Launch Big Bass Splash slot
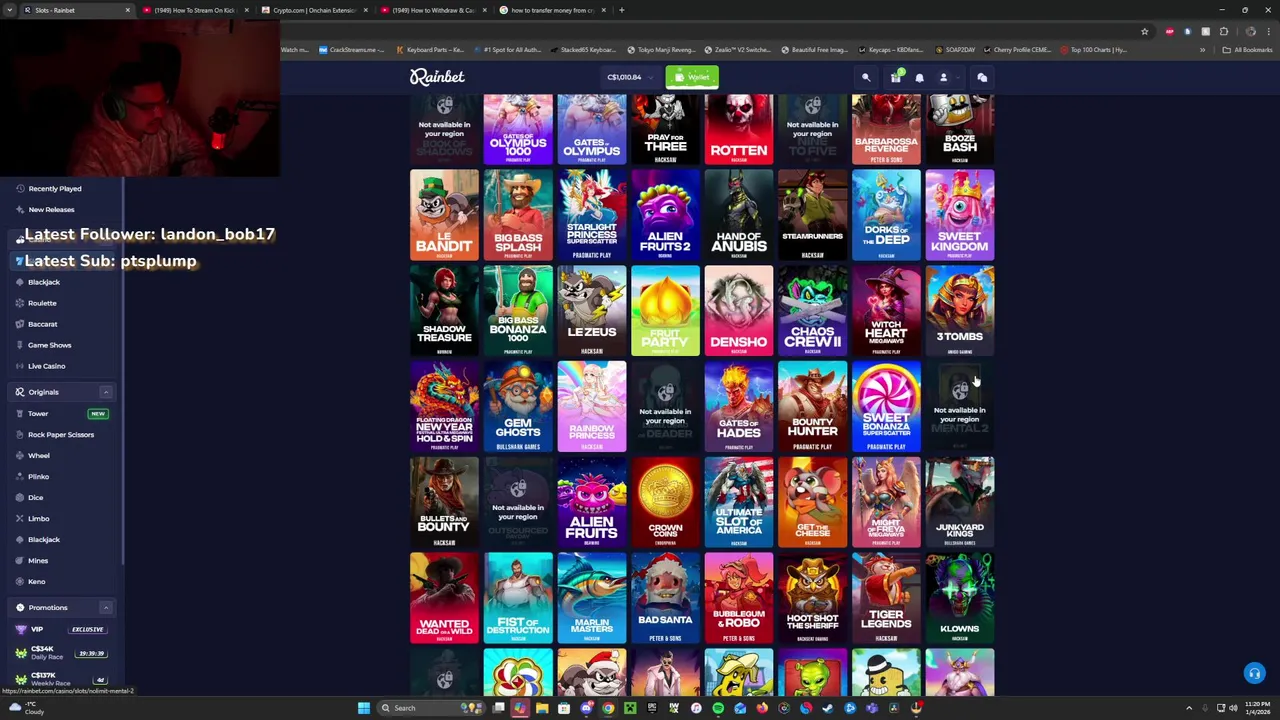The width and height of the screenshot is (1280, 720). (518, 215)
